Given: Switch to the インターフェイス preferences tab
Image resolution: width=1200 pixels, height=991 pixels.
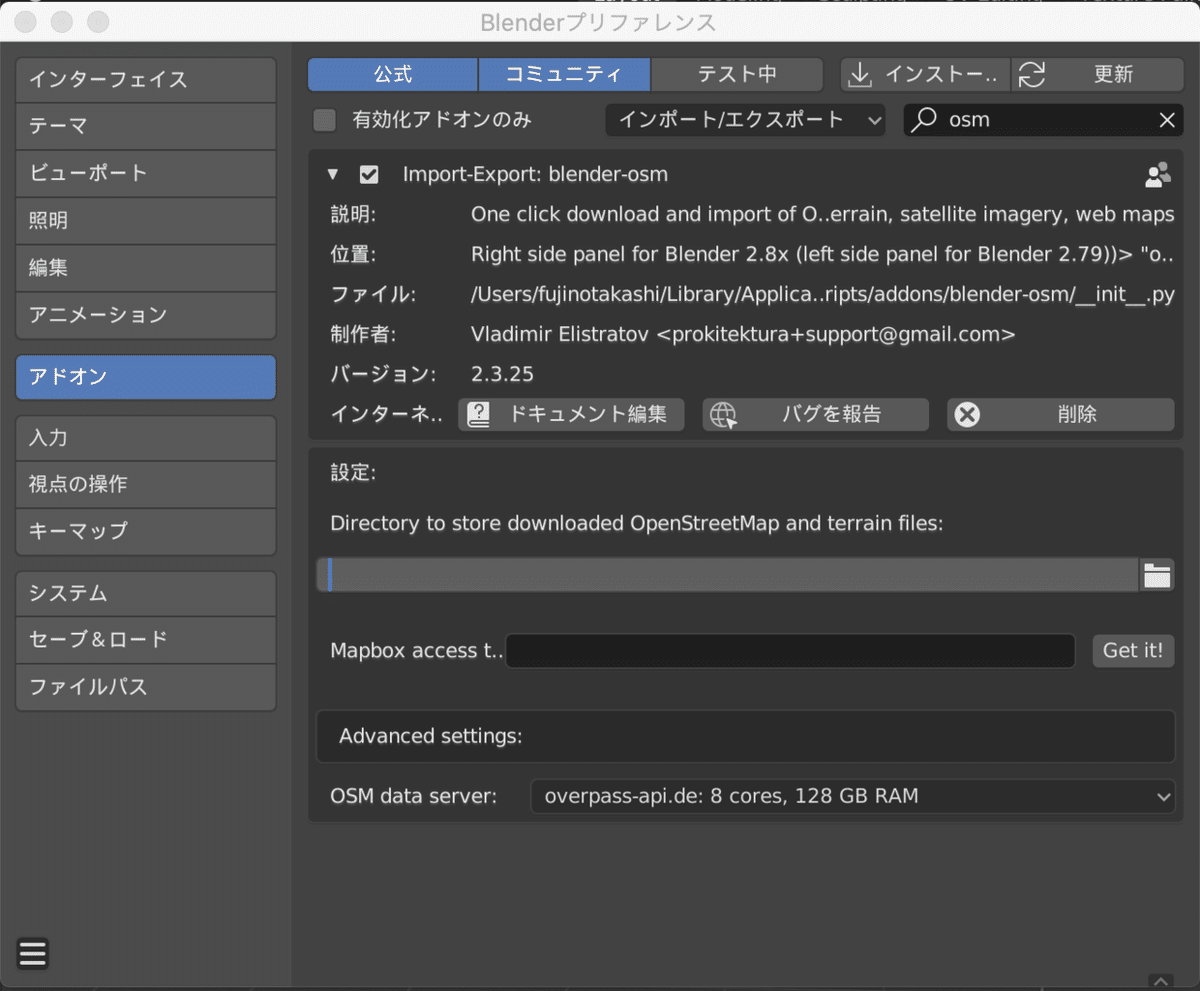Looking at the screenshot, I should (x=146, y=79).
